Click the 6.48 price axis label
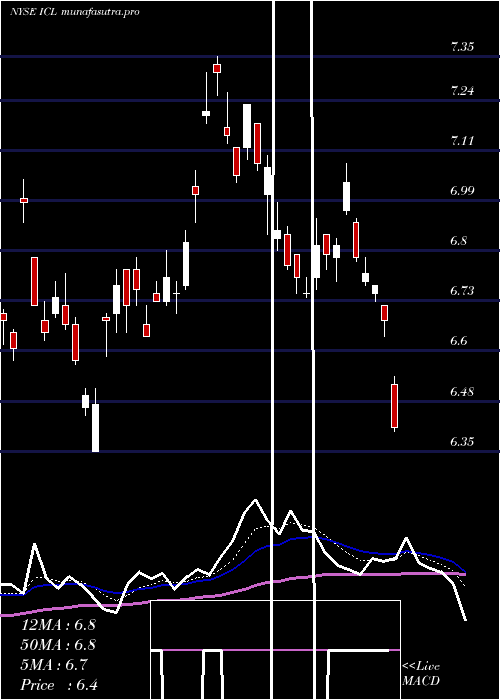500x700 pixels. [x=462, y=392]
